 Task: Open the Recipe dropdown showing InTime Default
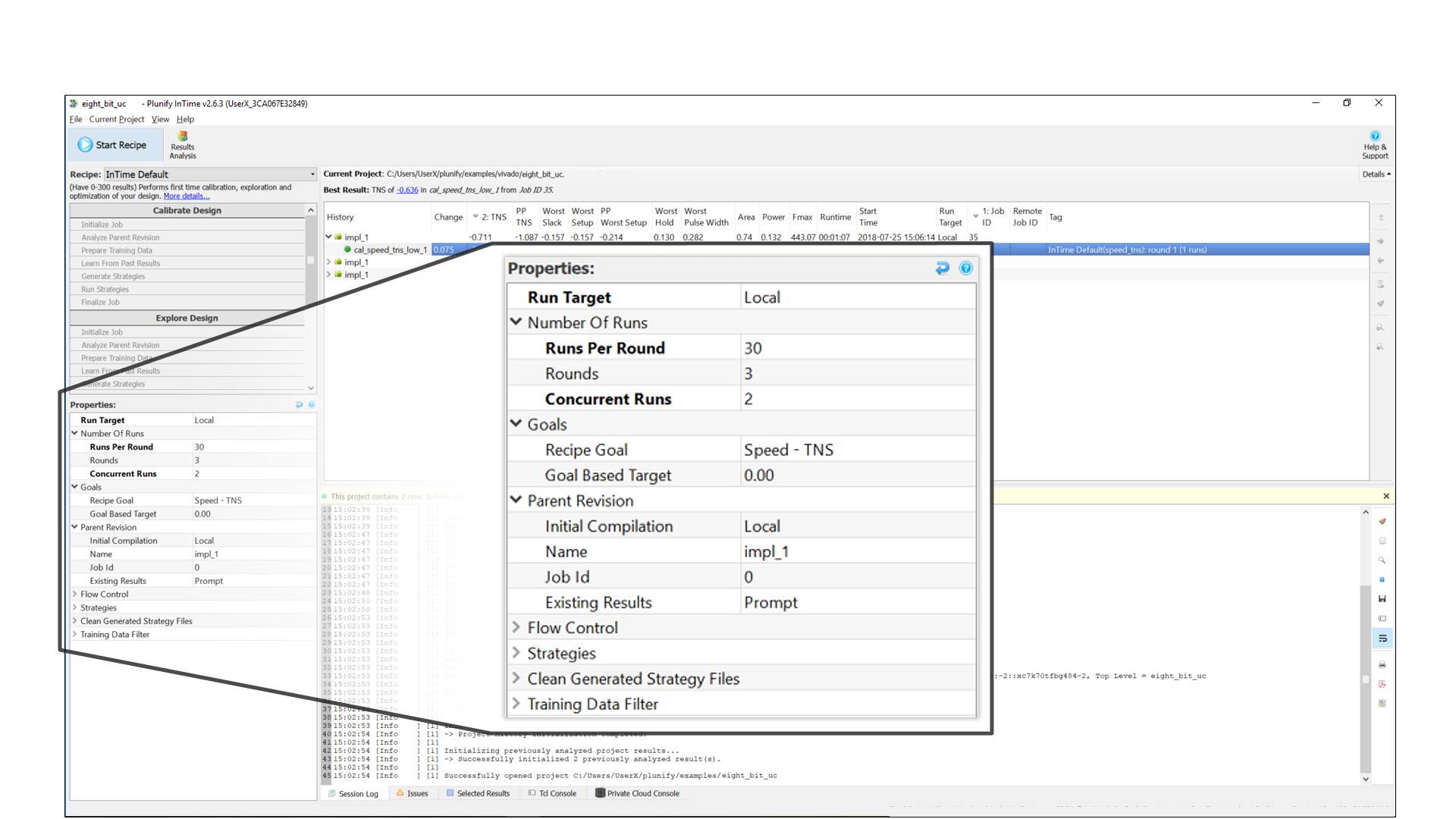[210, 174]
